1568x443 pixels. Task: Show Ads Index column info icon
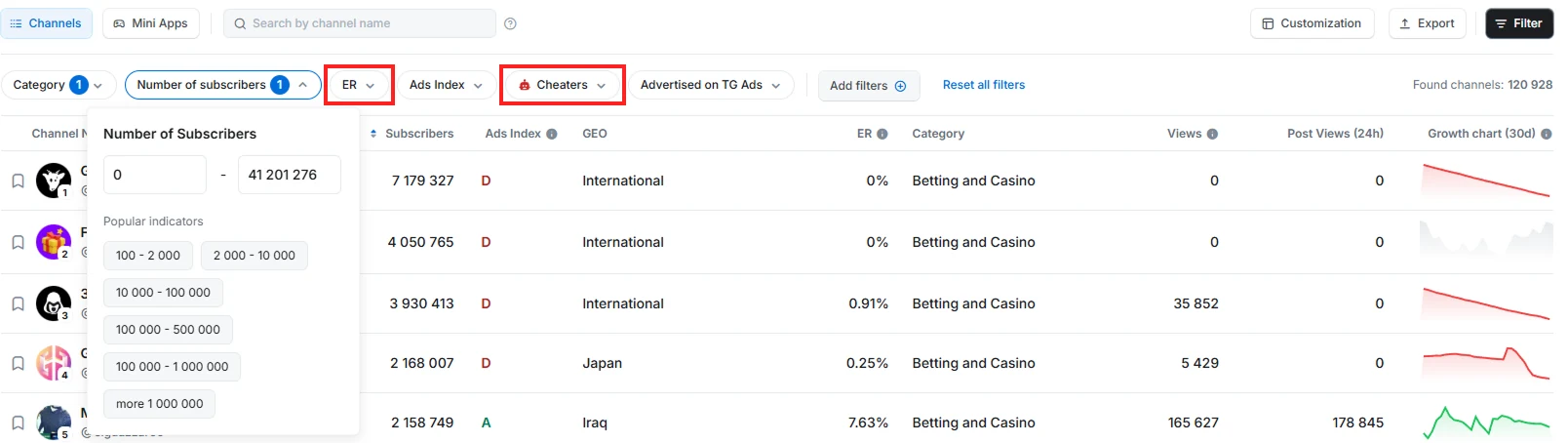click(x=552, y=135)
